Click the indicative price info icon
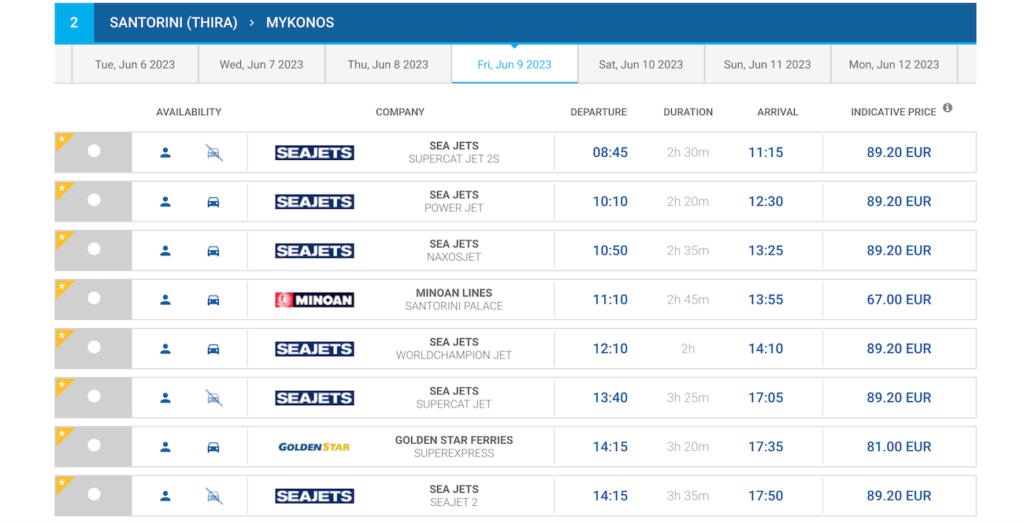The width and height of the screenshot is (1024, 525). pyautogui.click(x=948, y=108)
